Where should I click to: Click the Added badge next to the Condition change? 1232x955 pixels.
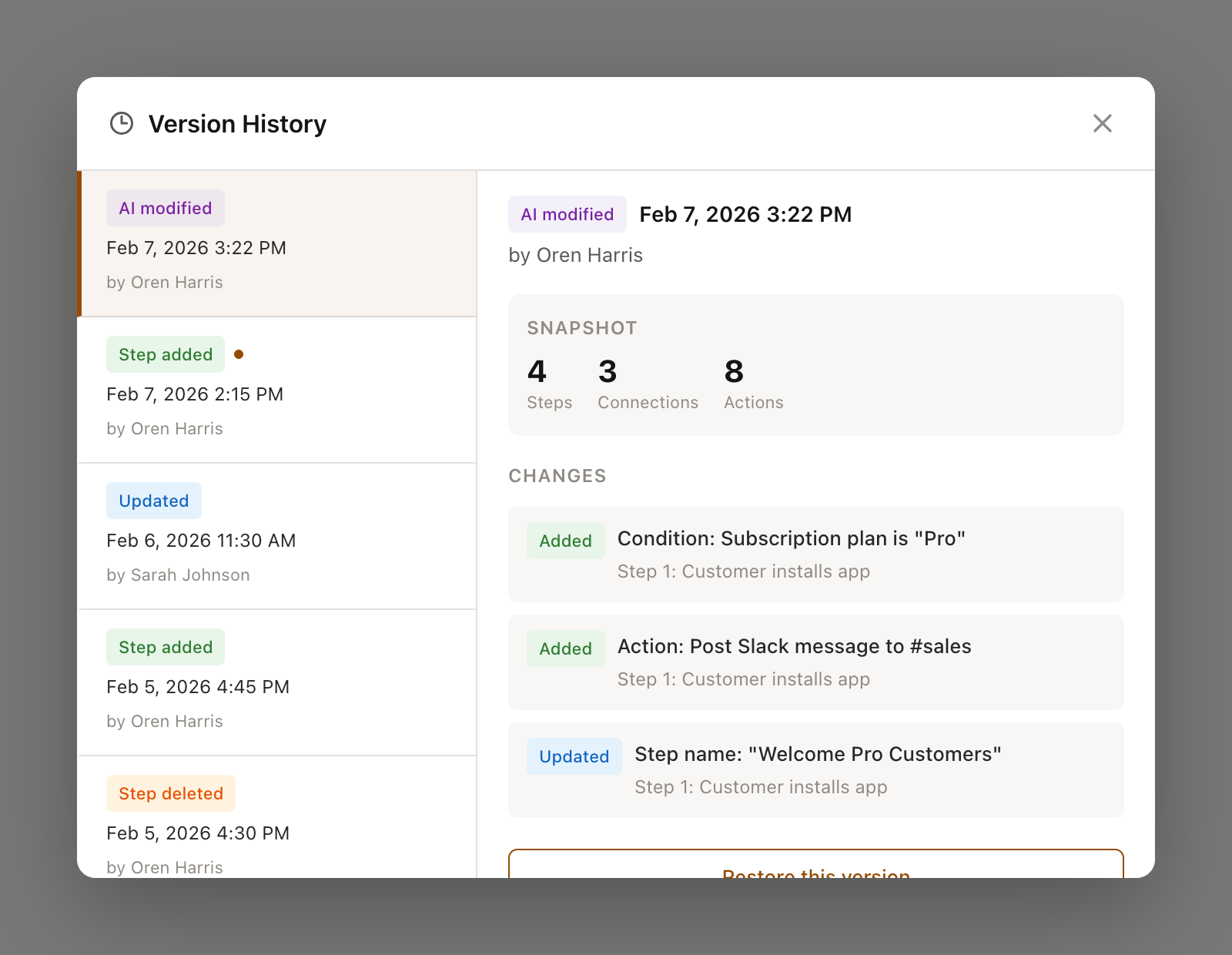click(x=564, y=541)
